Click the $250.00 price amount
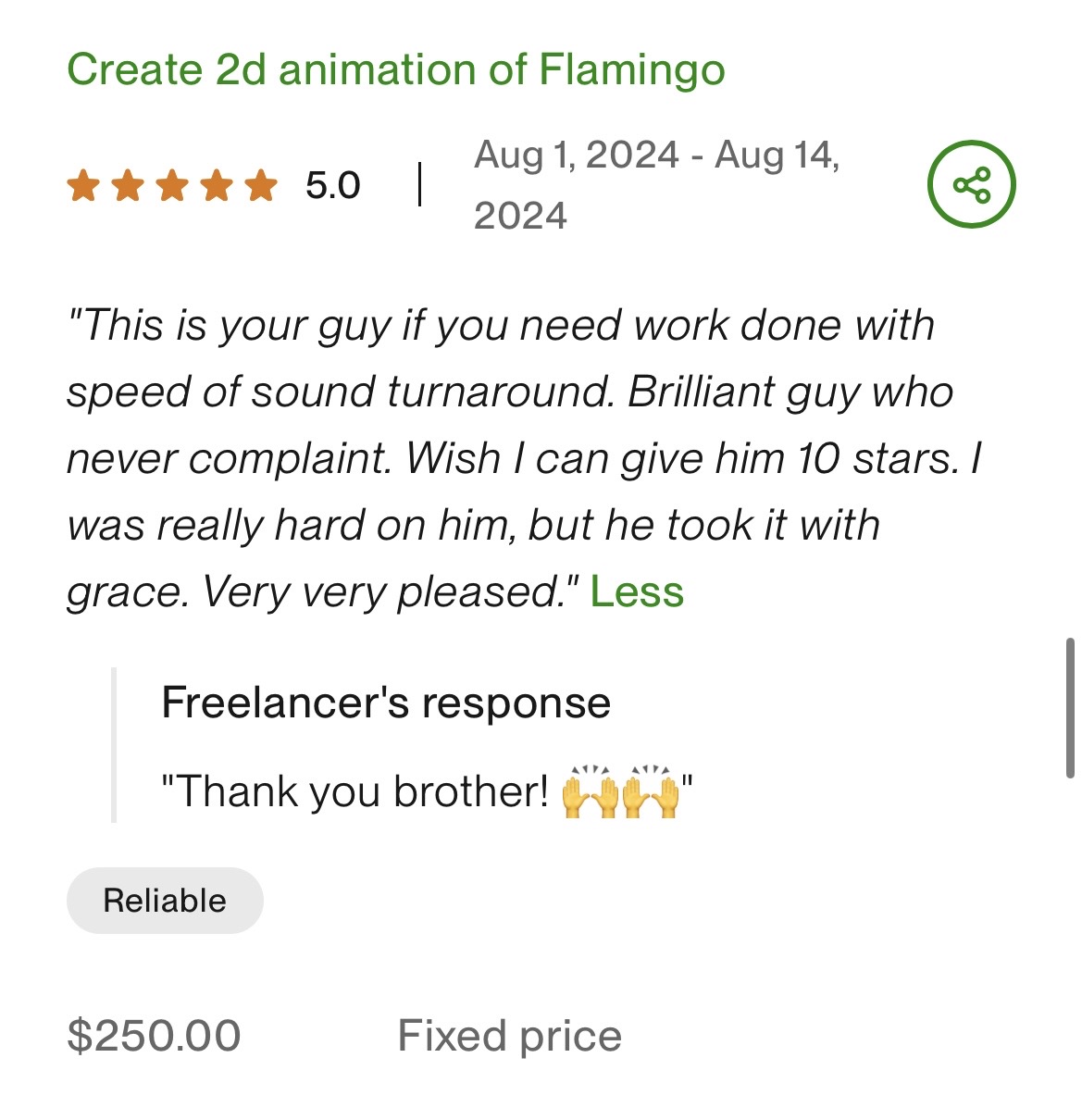Viewport: 1082px width, 1120px height. tap(154, 1036)
